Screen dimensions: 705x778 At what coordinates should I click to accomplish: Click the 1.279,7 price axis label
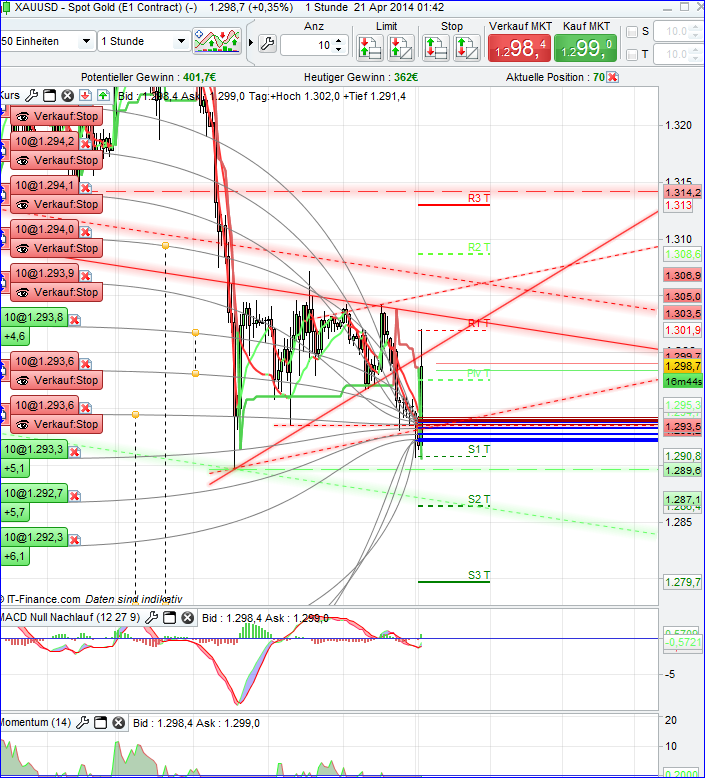683,582
